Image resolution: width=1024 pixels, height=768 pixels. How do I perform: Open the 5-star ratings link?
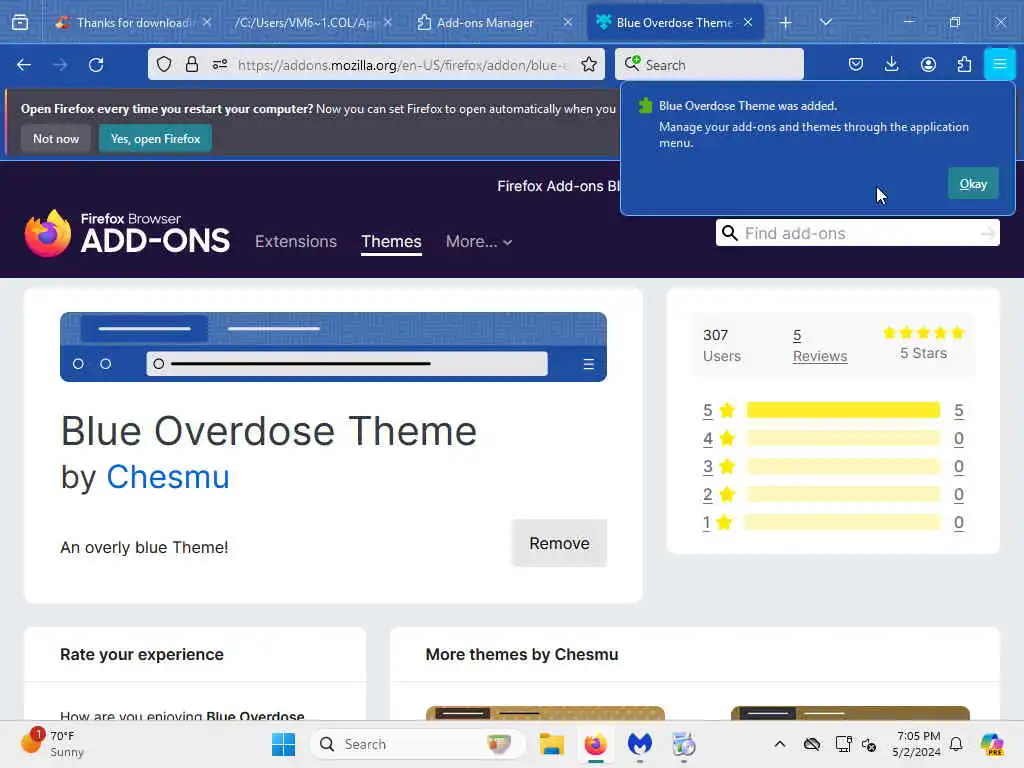pos(708,410)
